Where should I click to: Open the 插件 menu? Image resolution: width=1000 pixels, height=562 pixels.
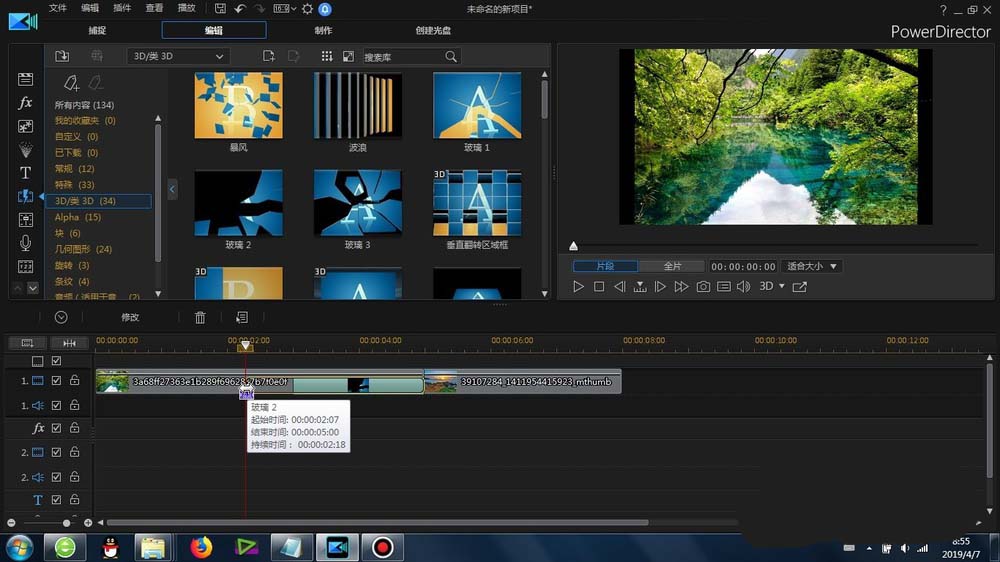(x=122, y=8)
